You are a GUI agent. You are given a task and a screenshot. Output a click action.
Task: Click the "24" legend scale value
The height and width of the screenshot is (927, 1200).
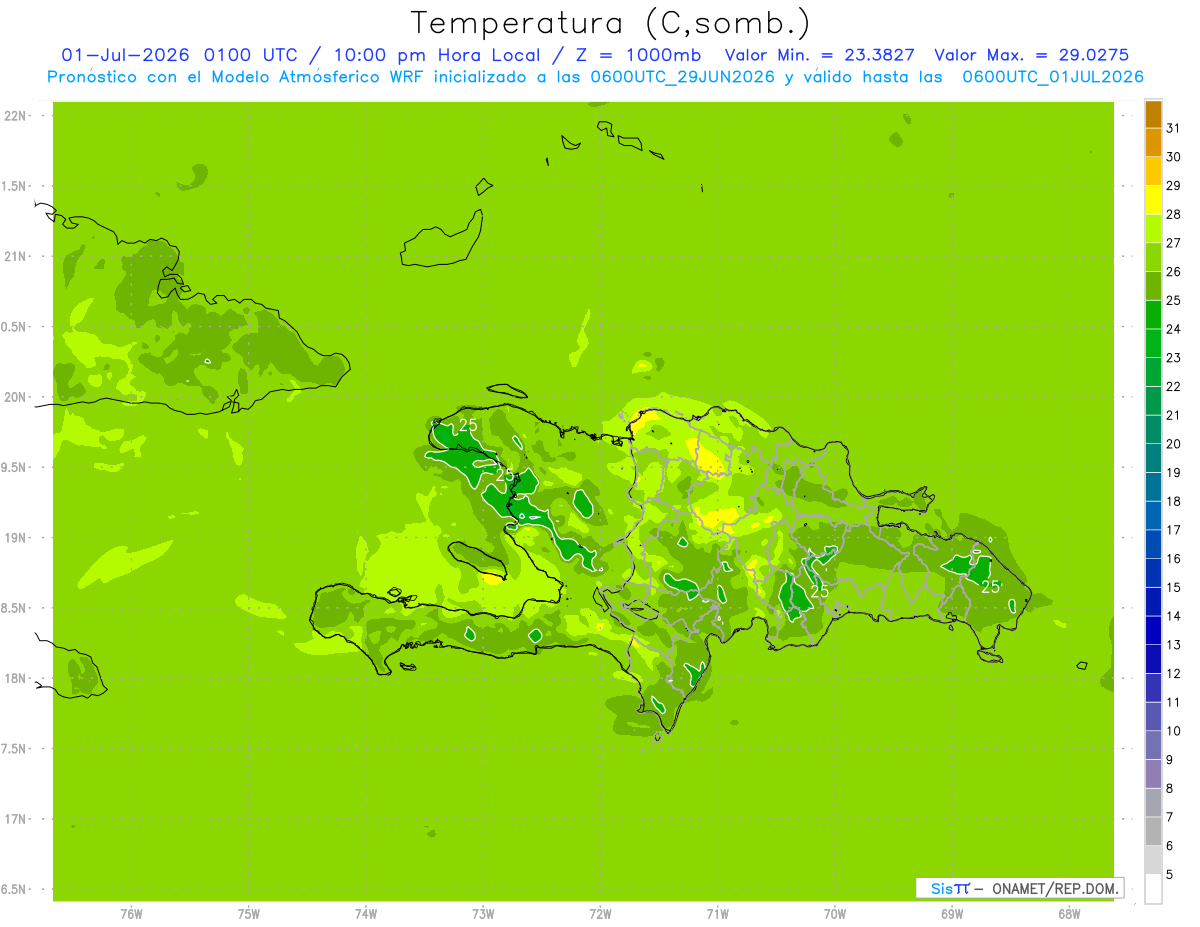pos(1173,329)
